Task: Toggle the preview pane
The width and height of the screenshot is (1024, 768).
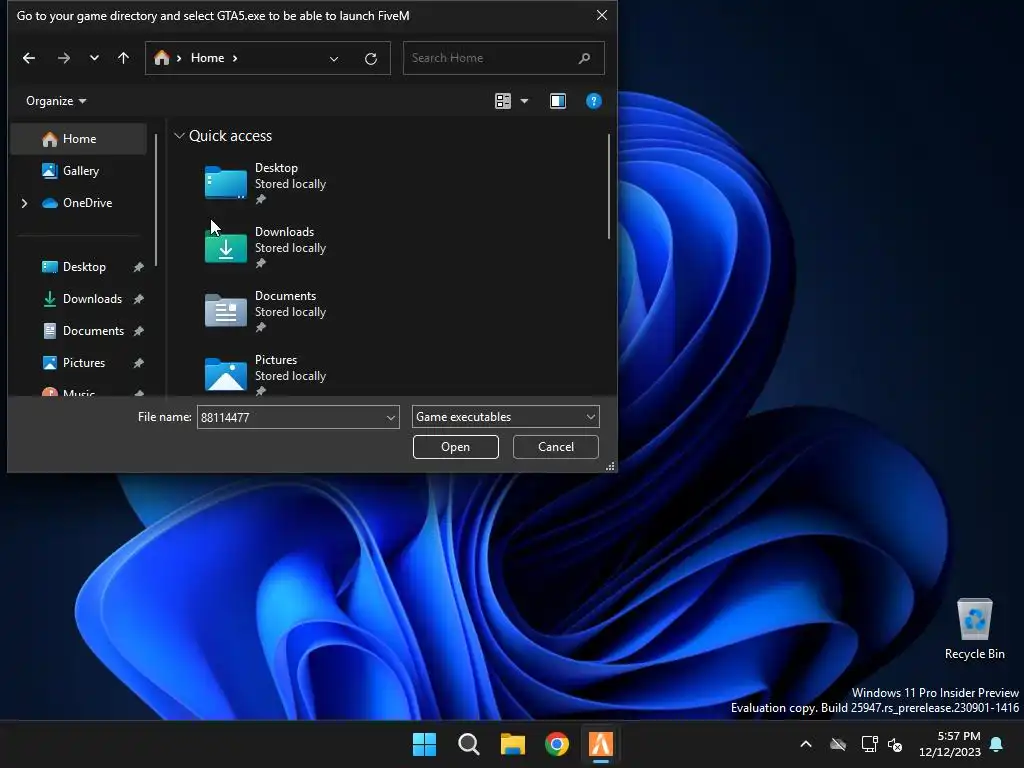Action: point(558,101)
